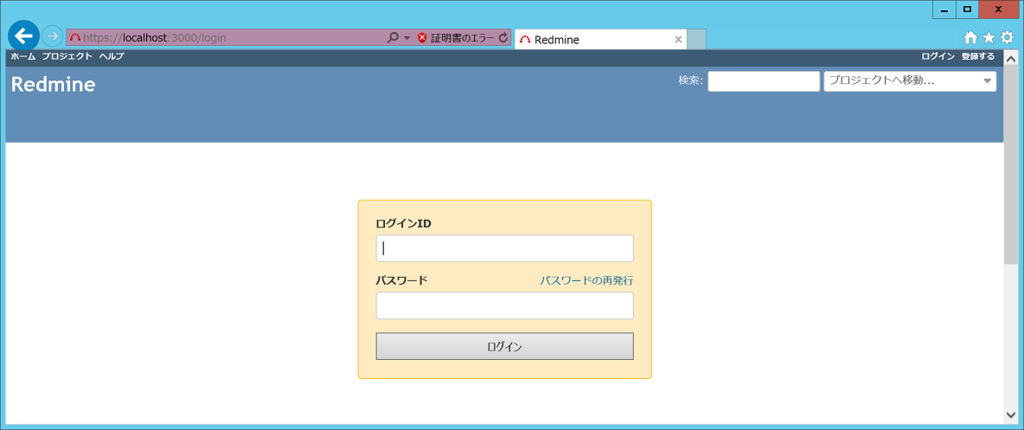Click the browser Forward arrow button
The height and width of the screenshot is (430, 1024).
point(52,37)
